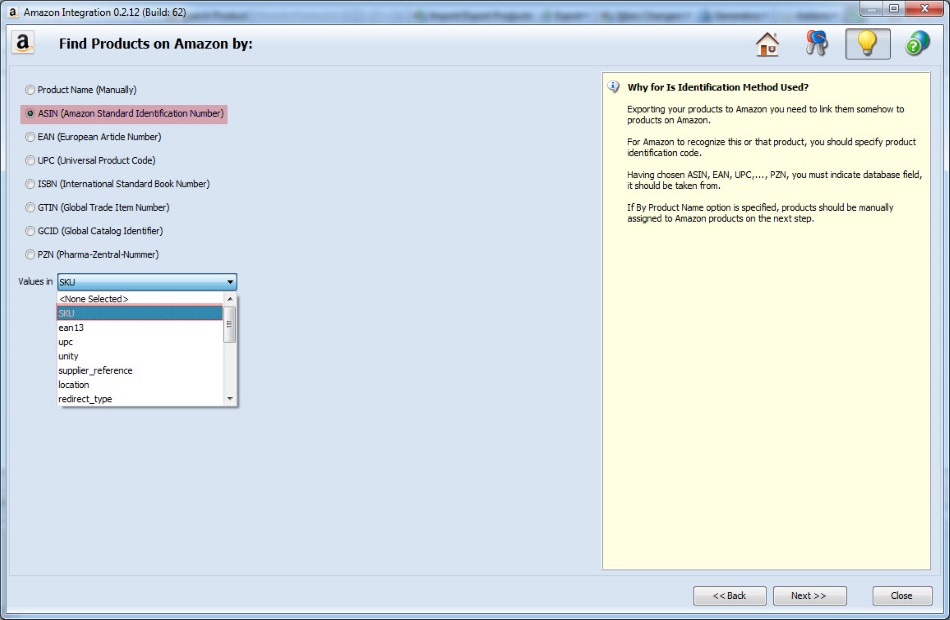Choose unity in the dropdown list
Image resolution: width=950 pixels, height=620 pixels.
point(140,356)
